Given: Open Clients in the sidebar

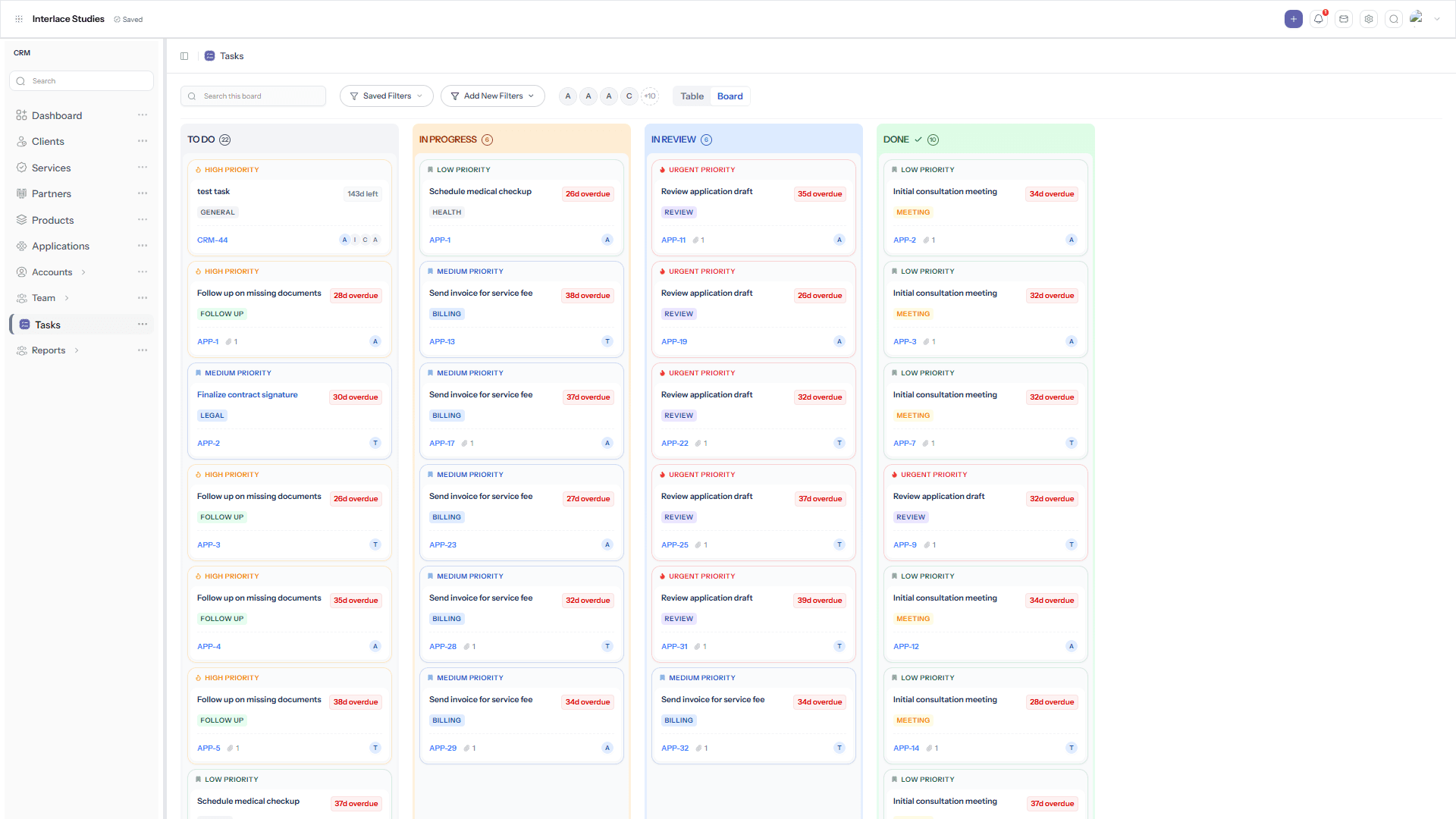Looking at the screenshot, I should click(x=48, y=142).
